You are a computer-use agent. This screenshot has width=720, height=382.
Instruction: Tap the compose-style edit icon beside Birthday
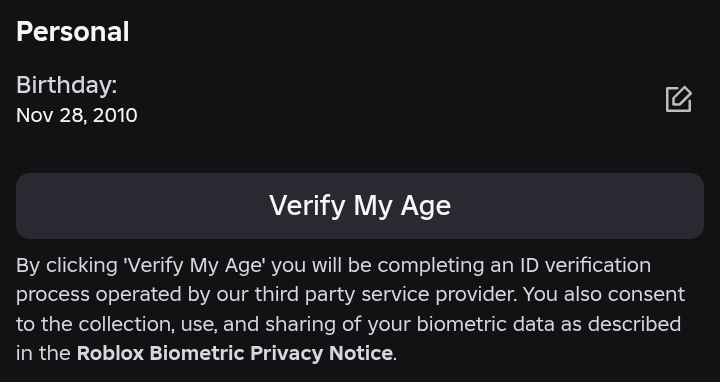[679, 99]
